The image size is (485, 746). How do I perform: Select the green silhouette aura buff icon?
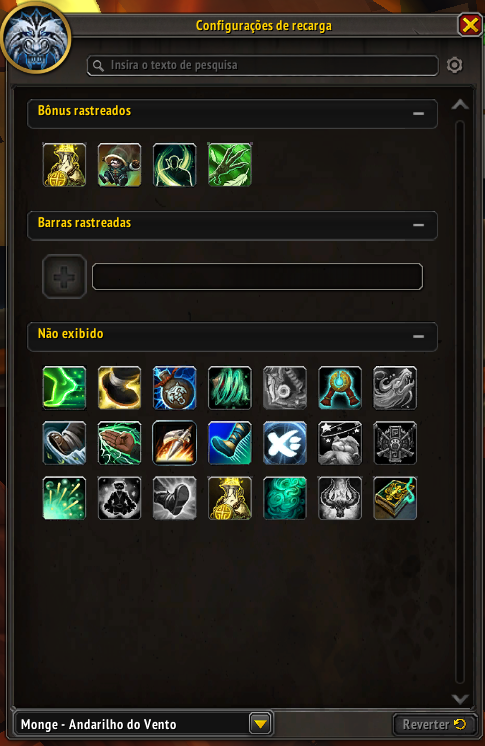click(175, 165)
